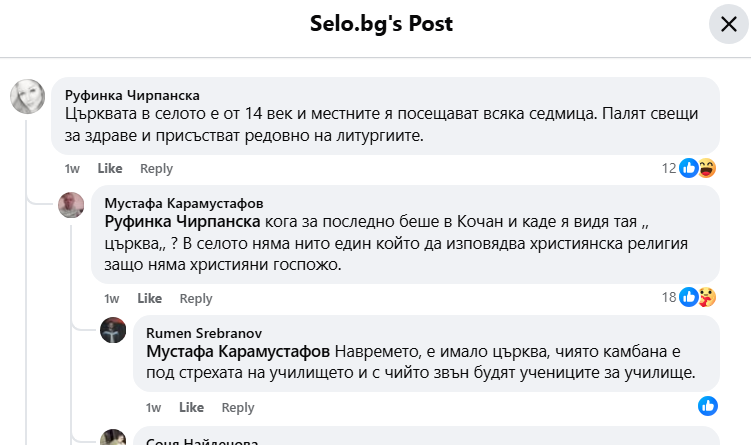Click the blue like reaction with 18 count
This screenshot has width=751, height=445.
click(688, 297)
